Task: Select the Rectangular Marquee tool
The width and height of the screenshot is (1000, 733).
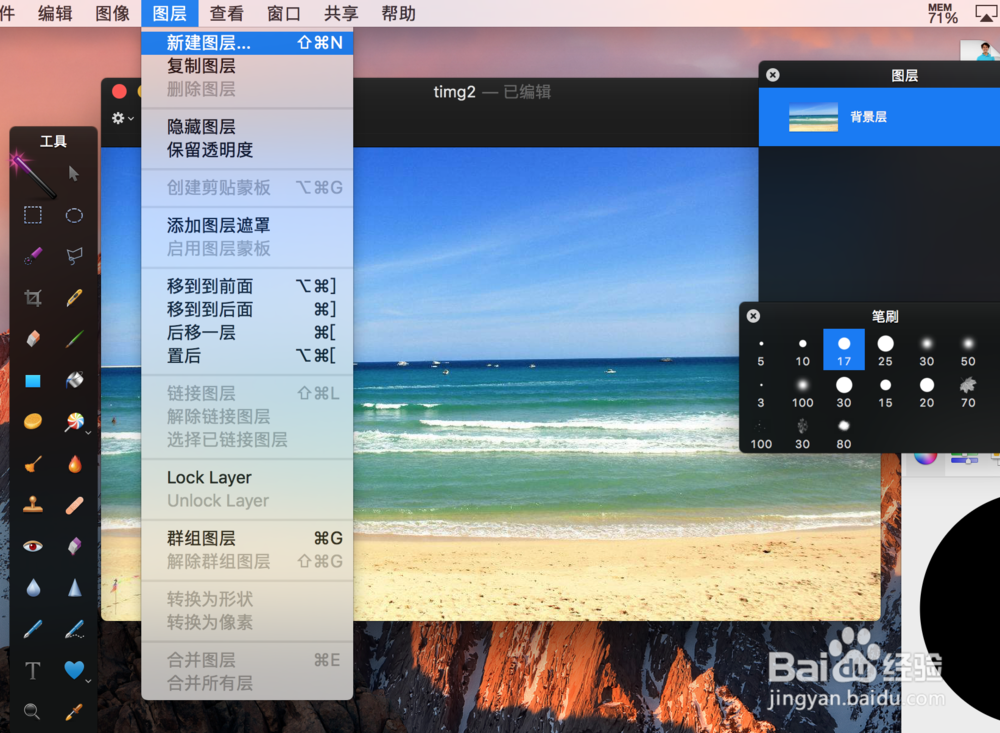Action: coord(33,215)
